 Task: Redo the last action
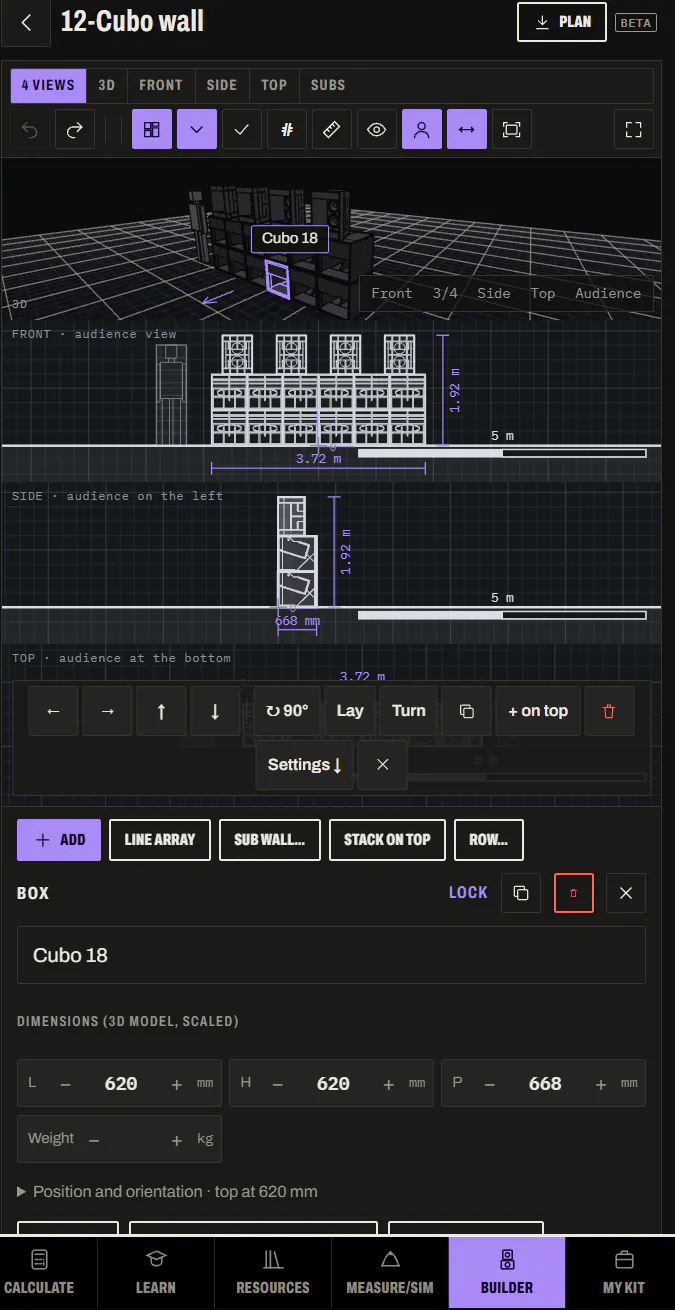click(75, 130)
